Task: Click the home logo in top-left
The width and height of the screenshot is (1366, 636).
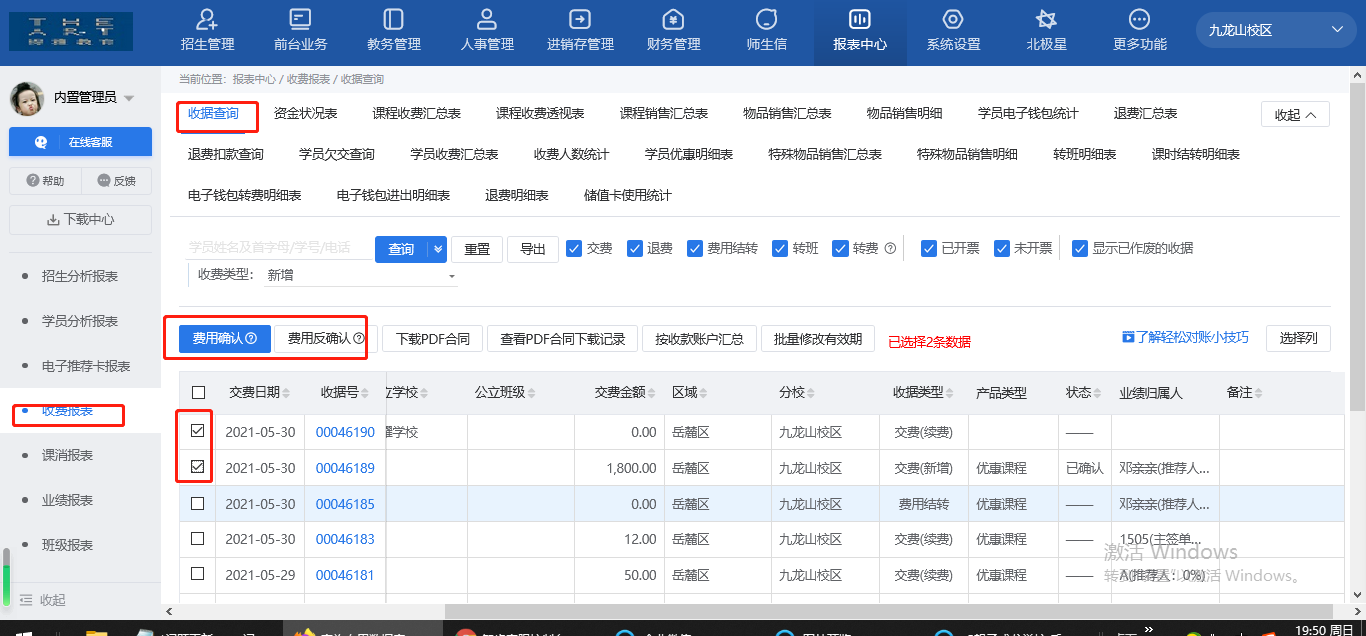Action: tap(71, 32)
